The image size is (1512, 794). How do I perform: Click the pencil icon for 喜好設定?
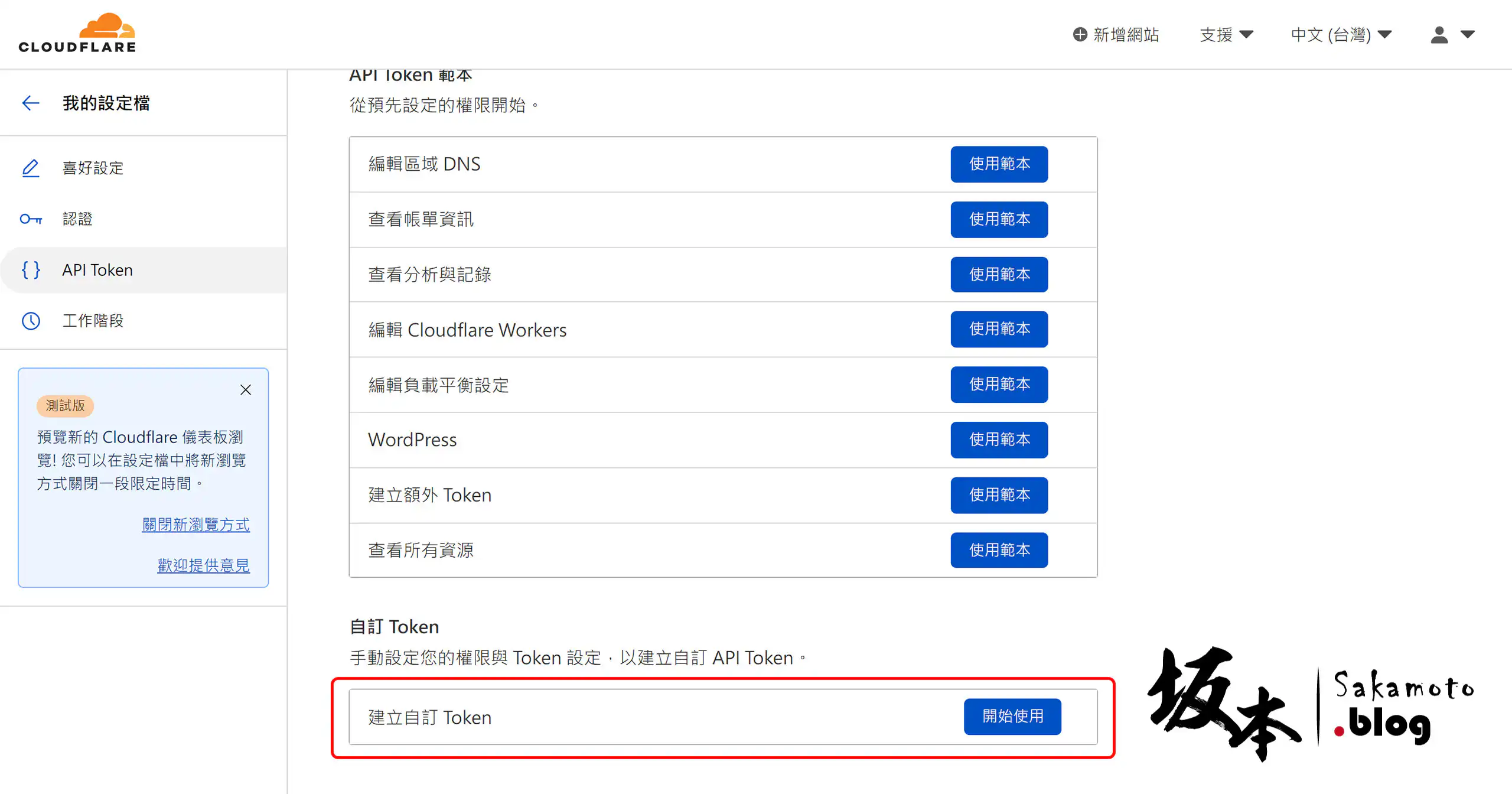tap(31, 168)
